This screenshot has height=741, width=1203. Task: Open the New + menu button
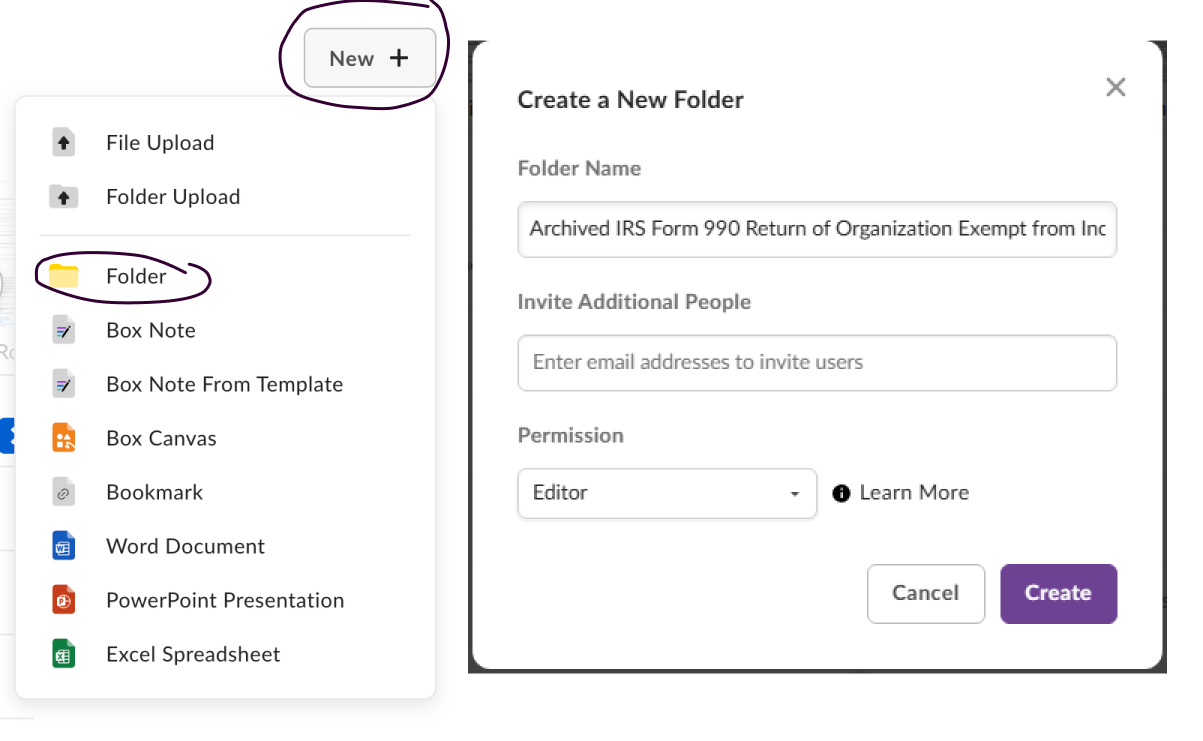370,58
